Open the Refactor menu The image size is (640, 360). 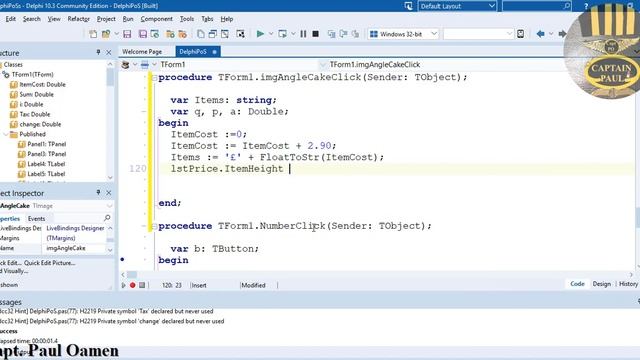click(x=78, y=19)
